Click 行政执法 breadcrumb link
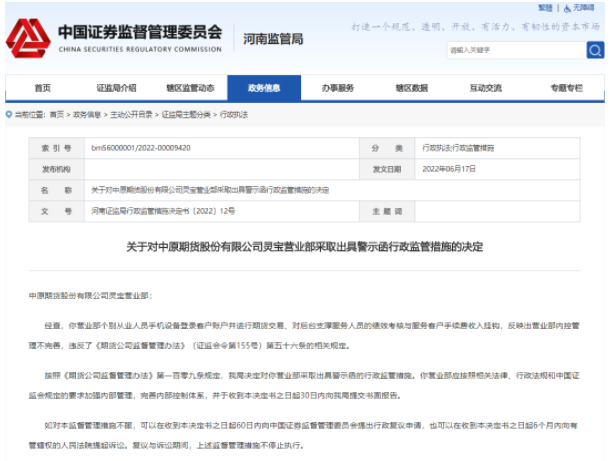610x461 pixels. tap(231, 115)
